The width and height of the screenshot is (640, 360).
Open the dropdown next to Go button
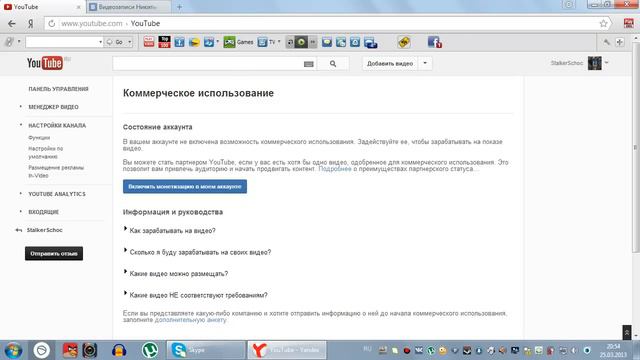click(x=130, y=42)
